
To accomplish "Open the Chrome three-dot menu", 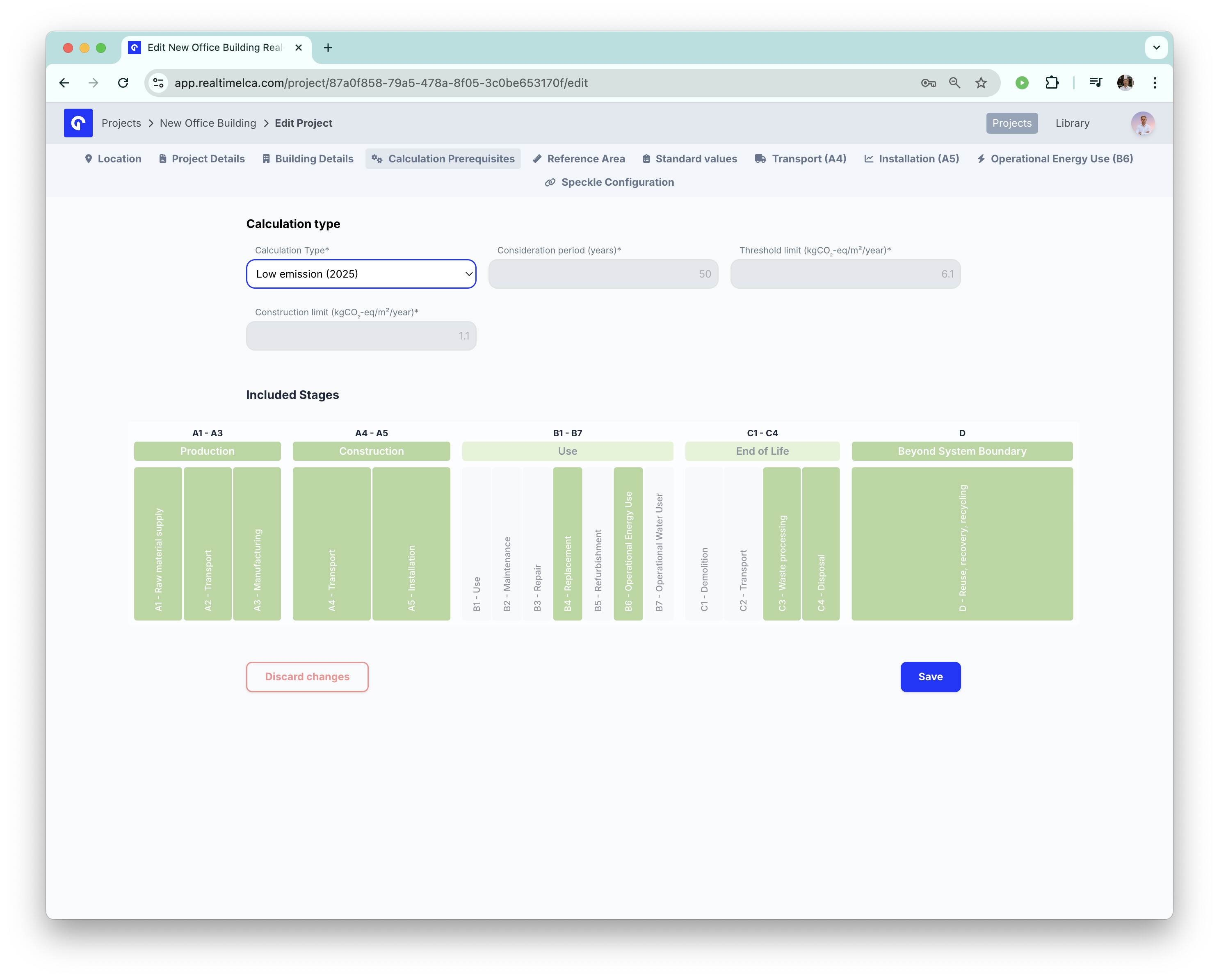I will point(1155,82).
